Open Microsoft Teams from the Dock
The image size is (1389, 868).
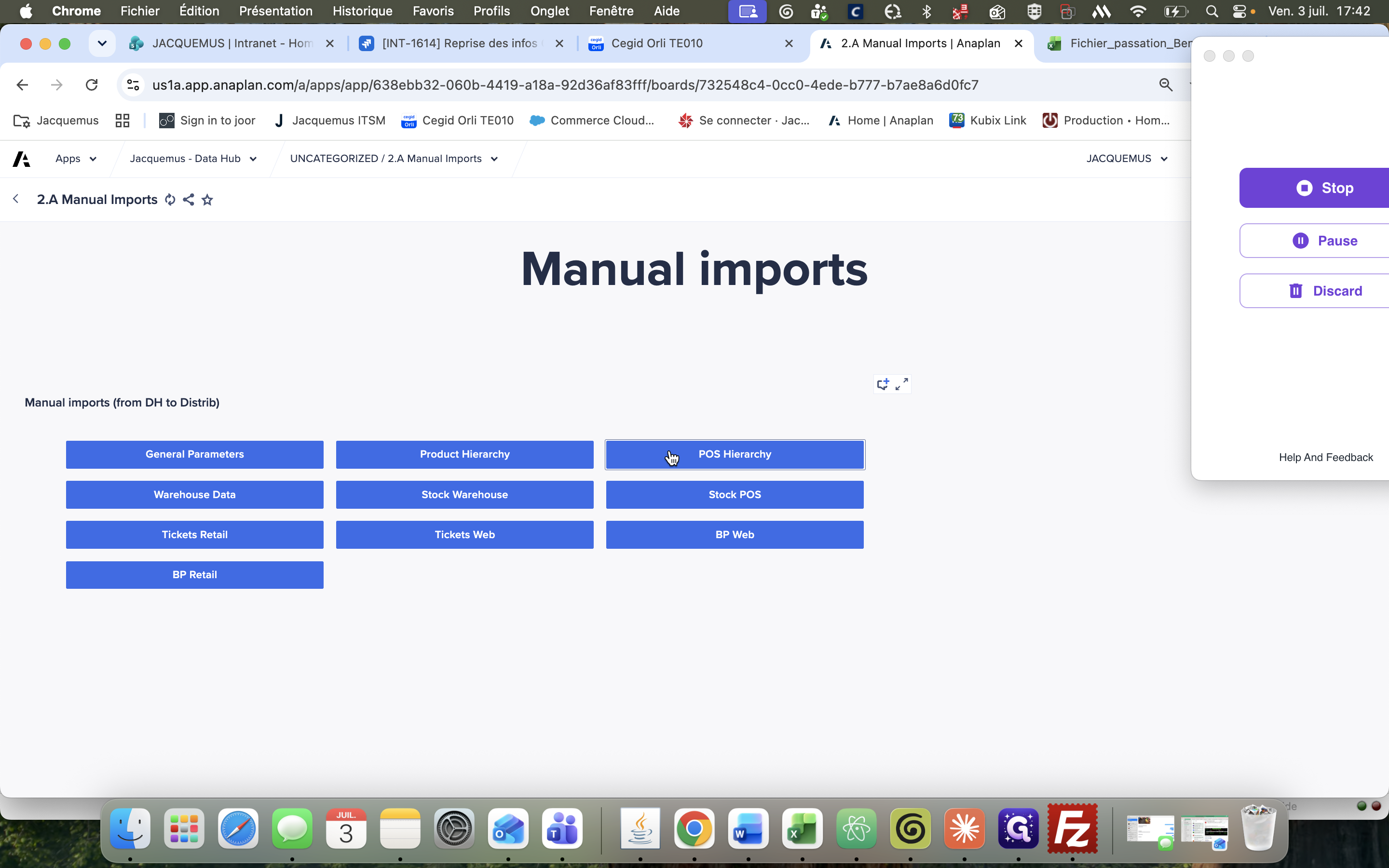point(562,828)
